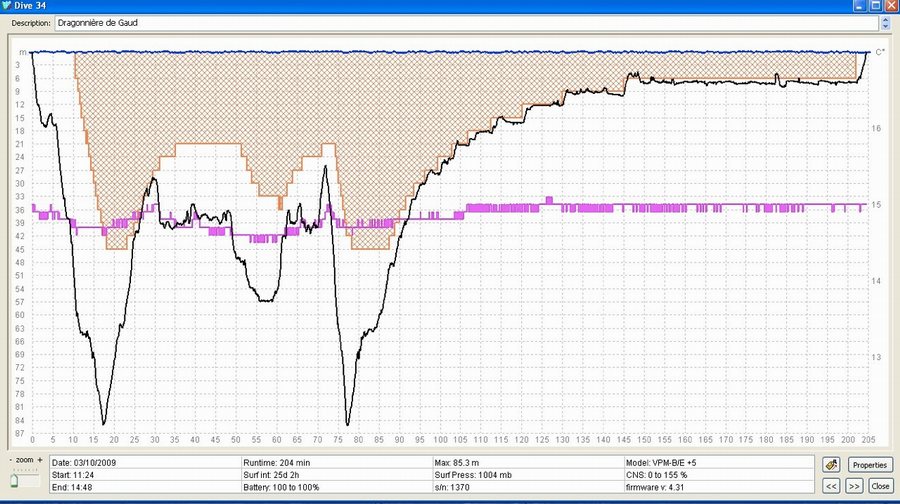Click Description field's up scroll arrow
Viewport: 900px width, 504px height.
(x=885, y=19)
